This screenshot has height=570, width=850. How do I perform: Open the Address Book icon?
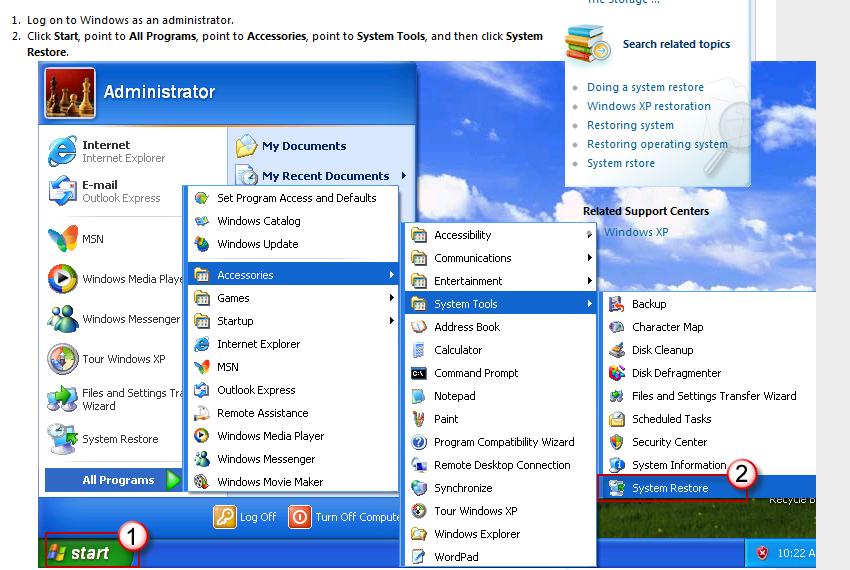pyautogui.click(x=418, y=327)
